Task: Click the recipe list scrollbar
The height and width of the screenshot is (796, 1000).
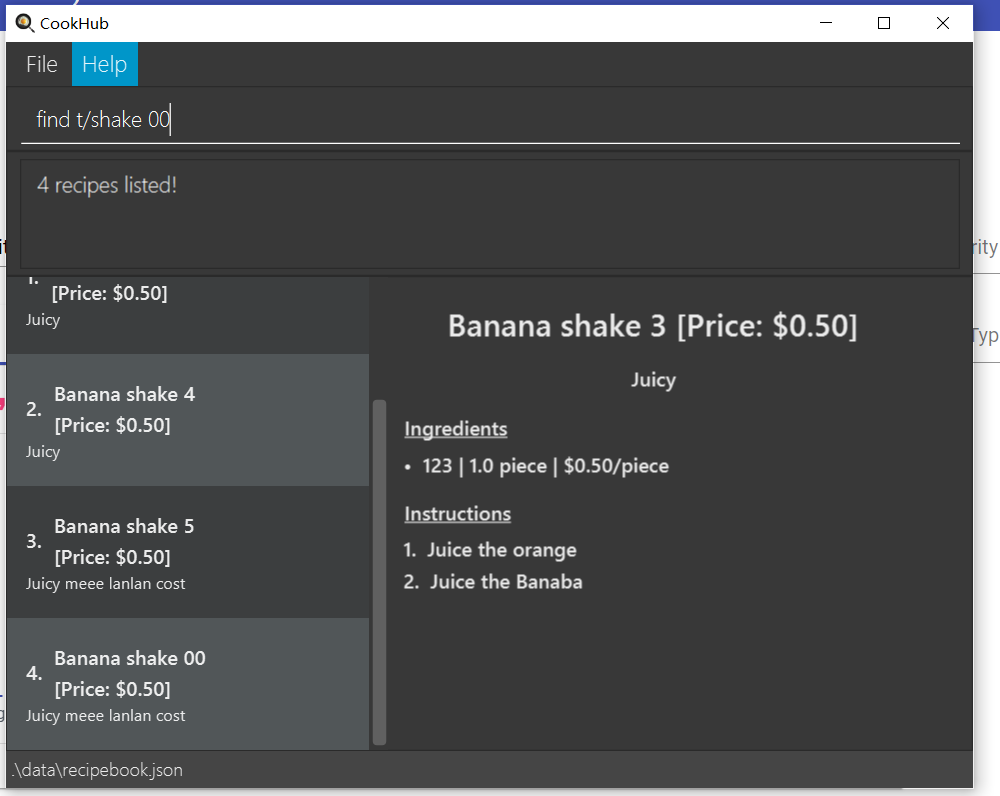Action: 379,572
